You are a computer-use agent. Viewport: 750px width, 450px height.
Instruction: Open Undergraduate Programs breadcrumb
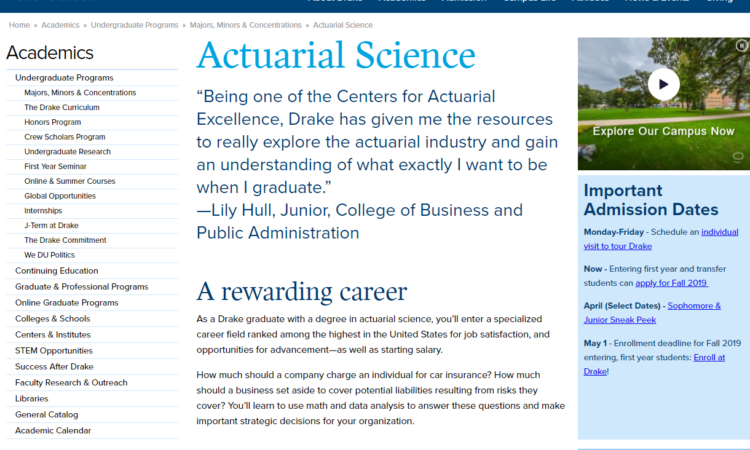click(x=134, y=25)
